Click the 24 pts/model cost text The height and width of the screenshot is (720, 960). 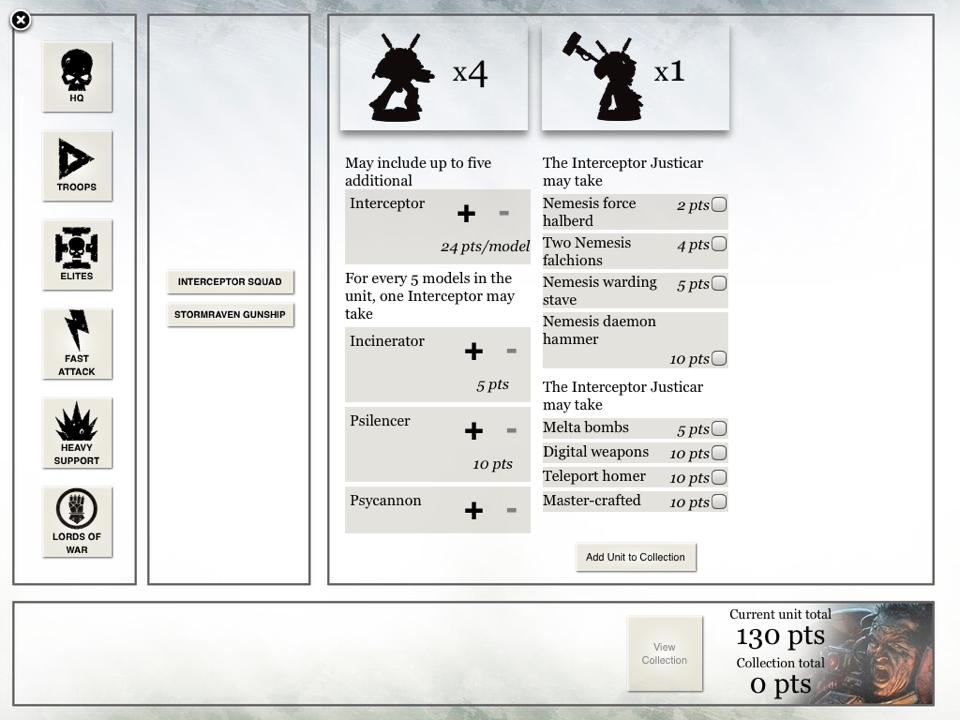[x=485, y=247]
